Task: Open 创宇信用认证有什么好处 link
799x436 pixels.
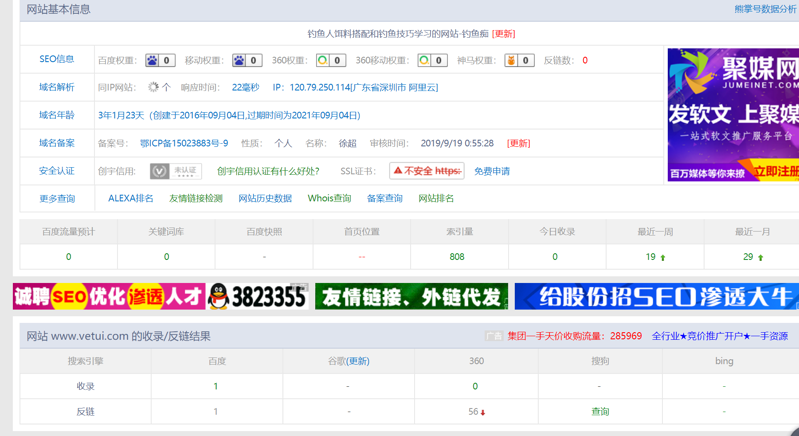Action: (268, 171)
